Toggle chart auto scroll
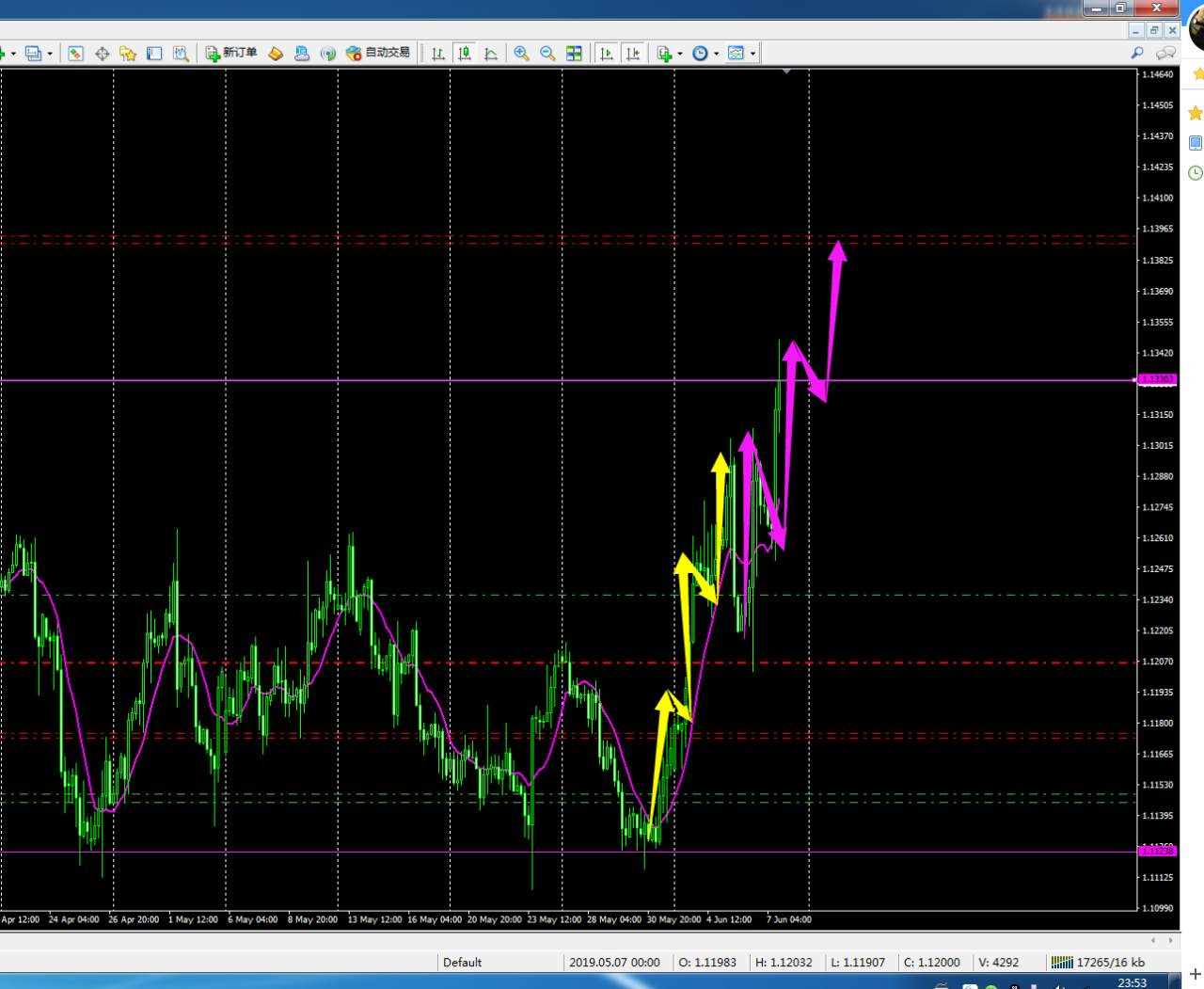The height and width of the screenshot is (989, 1204). (607, 54)
